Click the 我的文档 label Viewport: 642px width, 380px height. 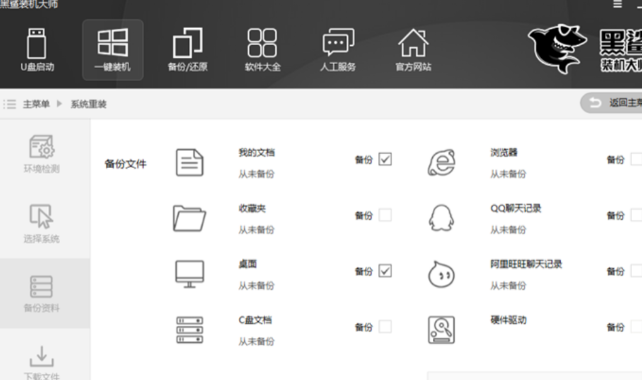tap(257, 153)
